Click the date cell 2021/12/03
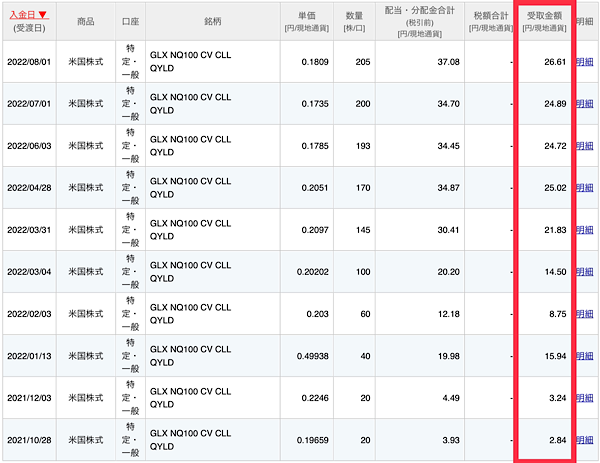The image size is (600, 463). coord(29,398)
